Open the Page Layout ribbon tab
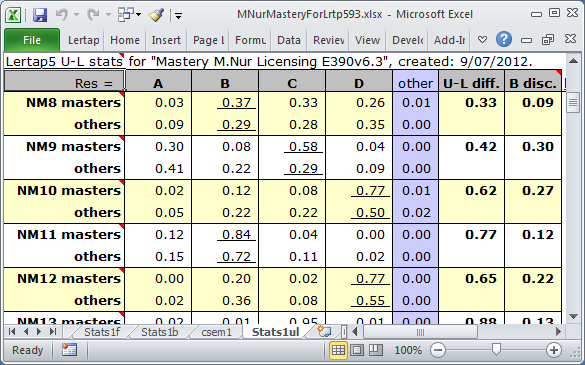The height and width of the screenshot is (365, 585). (208, 40)
